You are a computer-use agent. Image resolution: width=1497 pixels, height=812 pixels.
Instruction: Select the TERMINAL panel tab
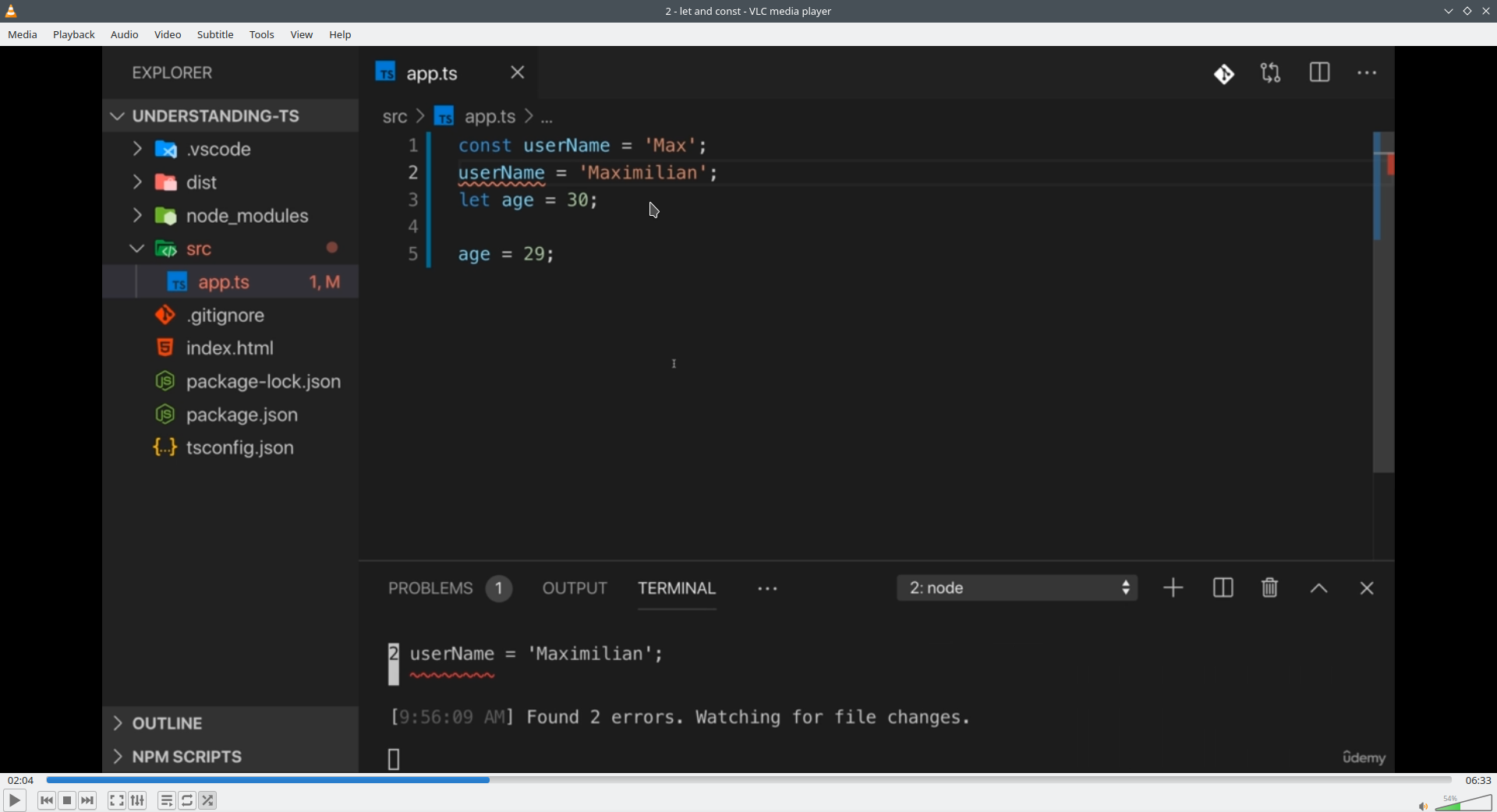(x=677, y=588)
